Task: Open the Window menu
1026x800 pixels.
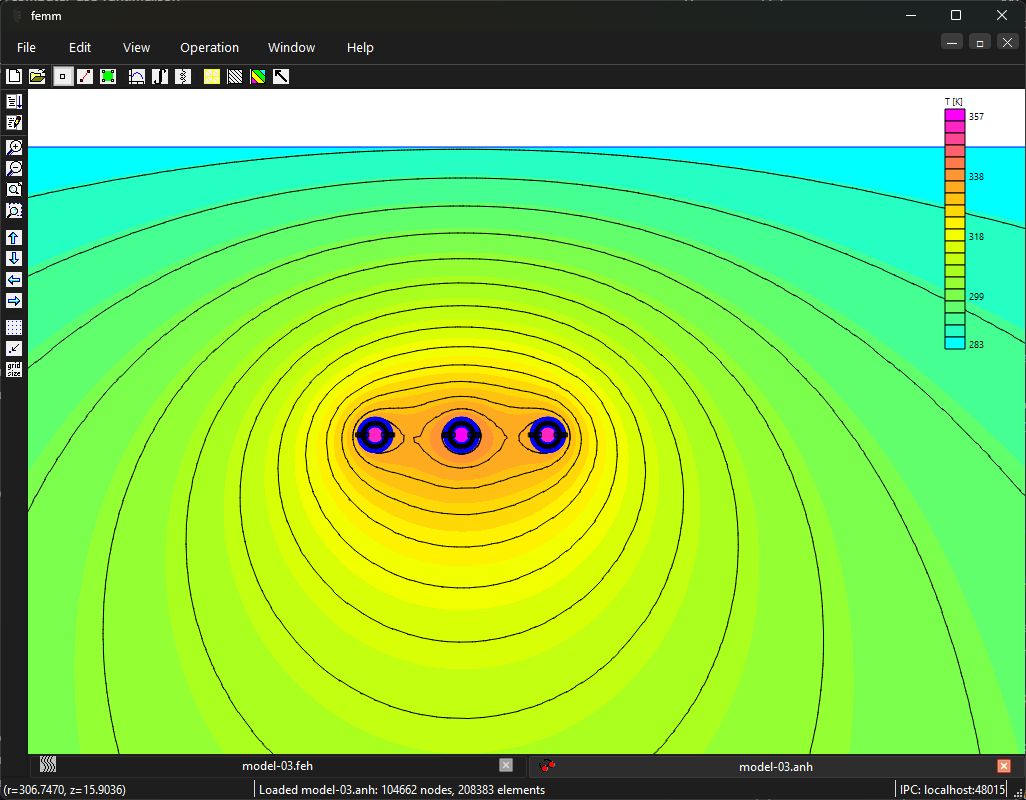Action: tap(291, 47)
